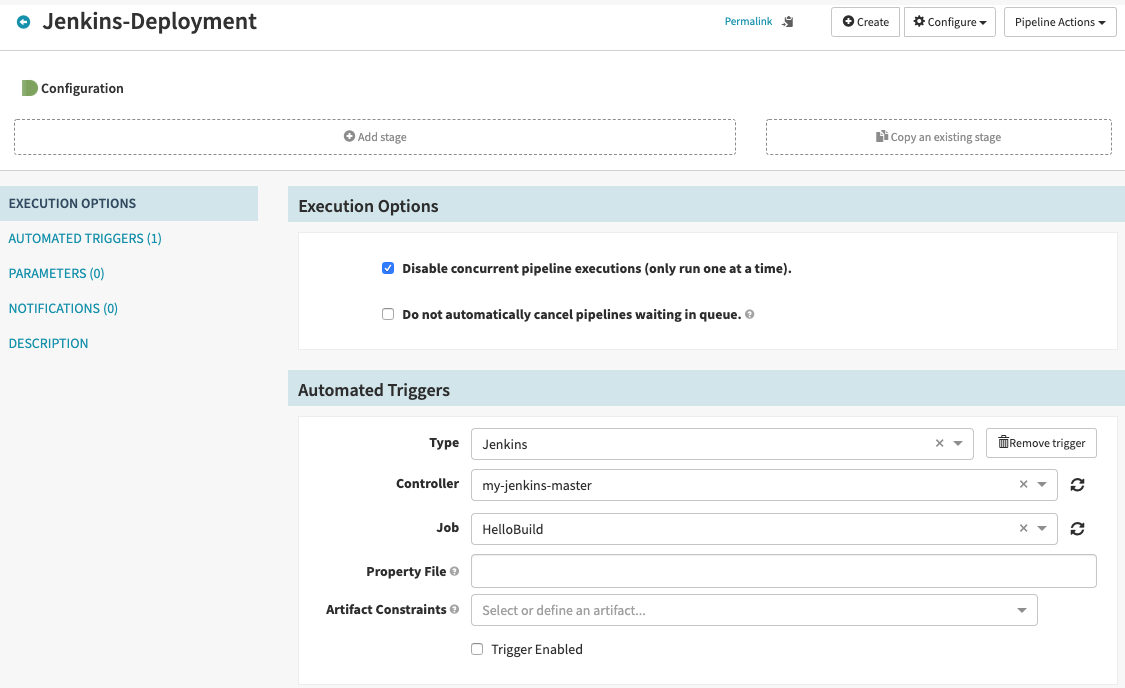Select the Configuration stage label
The width and height of the screenshot is (1125, 688).
[x=82, y=88]
